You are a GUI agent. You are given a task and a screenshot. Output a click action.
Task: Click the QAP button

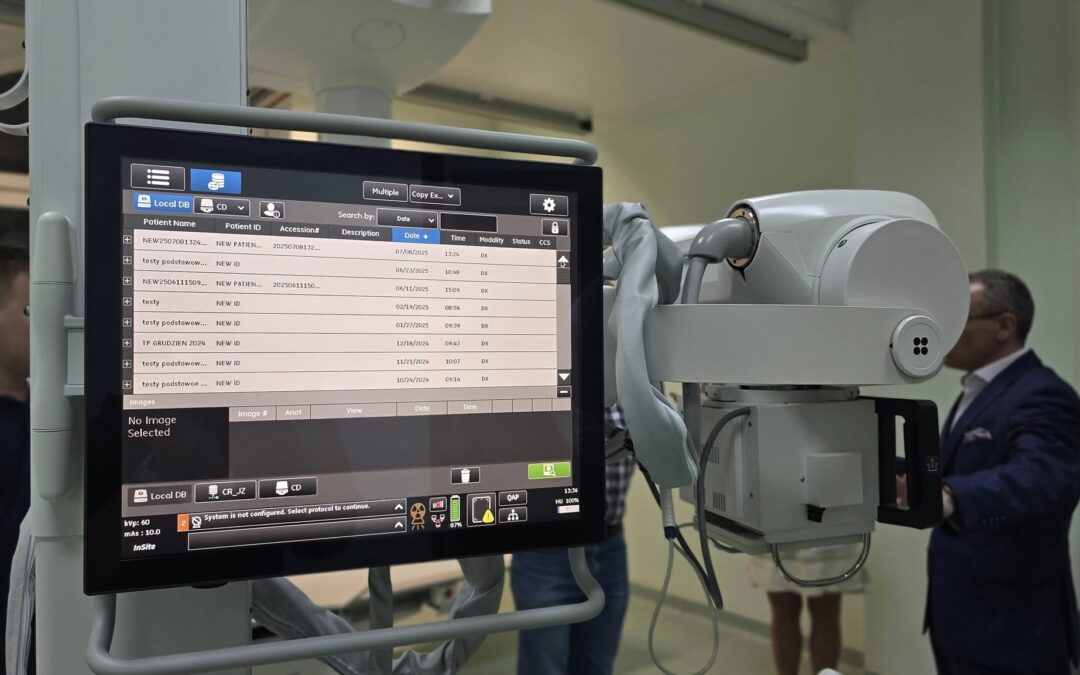512,497
